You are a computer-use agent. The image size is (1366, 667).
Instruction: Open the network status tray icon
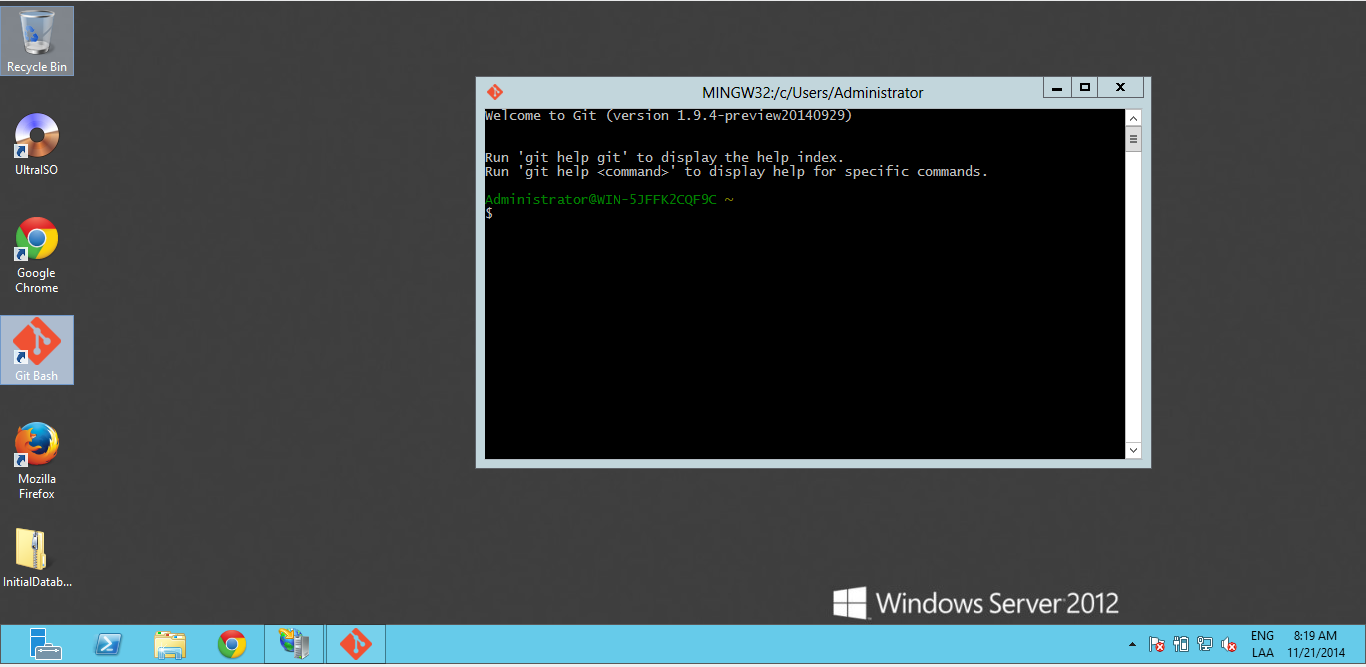[1204, 646]
